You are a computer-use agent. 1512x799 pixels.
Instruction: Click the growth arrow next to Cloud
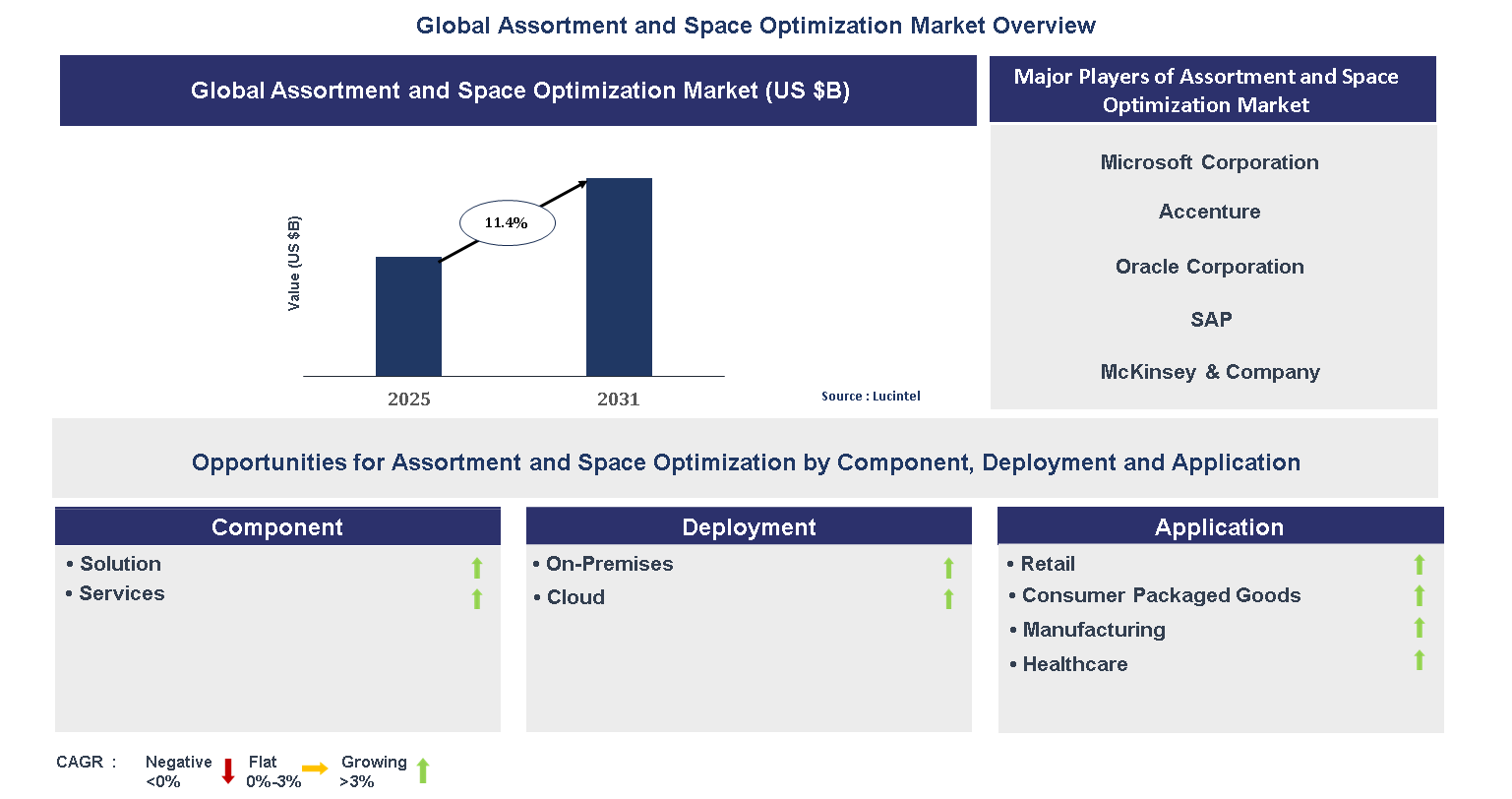click(948, 598)
